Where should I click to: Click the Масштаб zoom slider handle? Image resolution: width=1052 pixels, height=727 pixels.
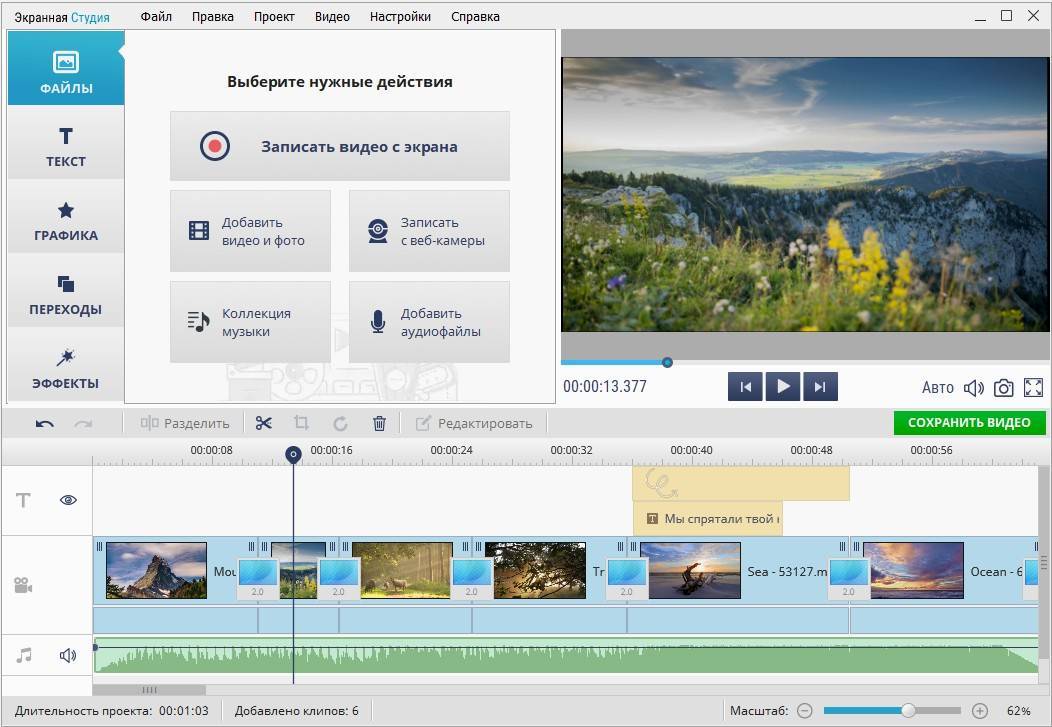point(908,711)
